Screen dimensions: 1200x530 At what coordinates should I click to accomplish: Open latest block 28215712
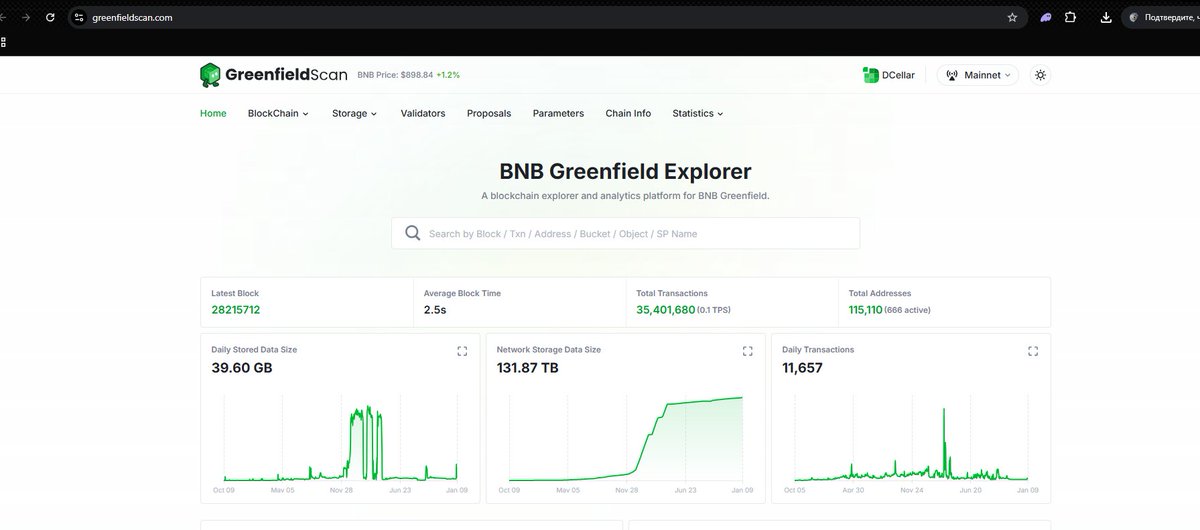point(236,310)
